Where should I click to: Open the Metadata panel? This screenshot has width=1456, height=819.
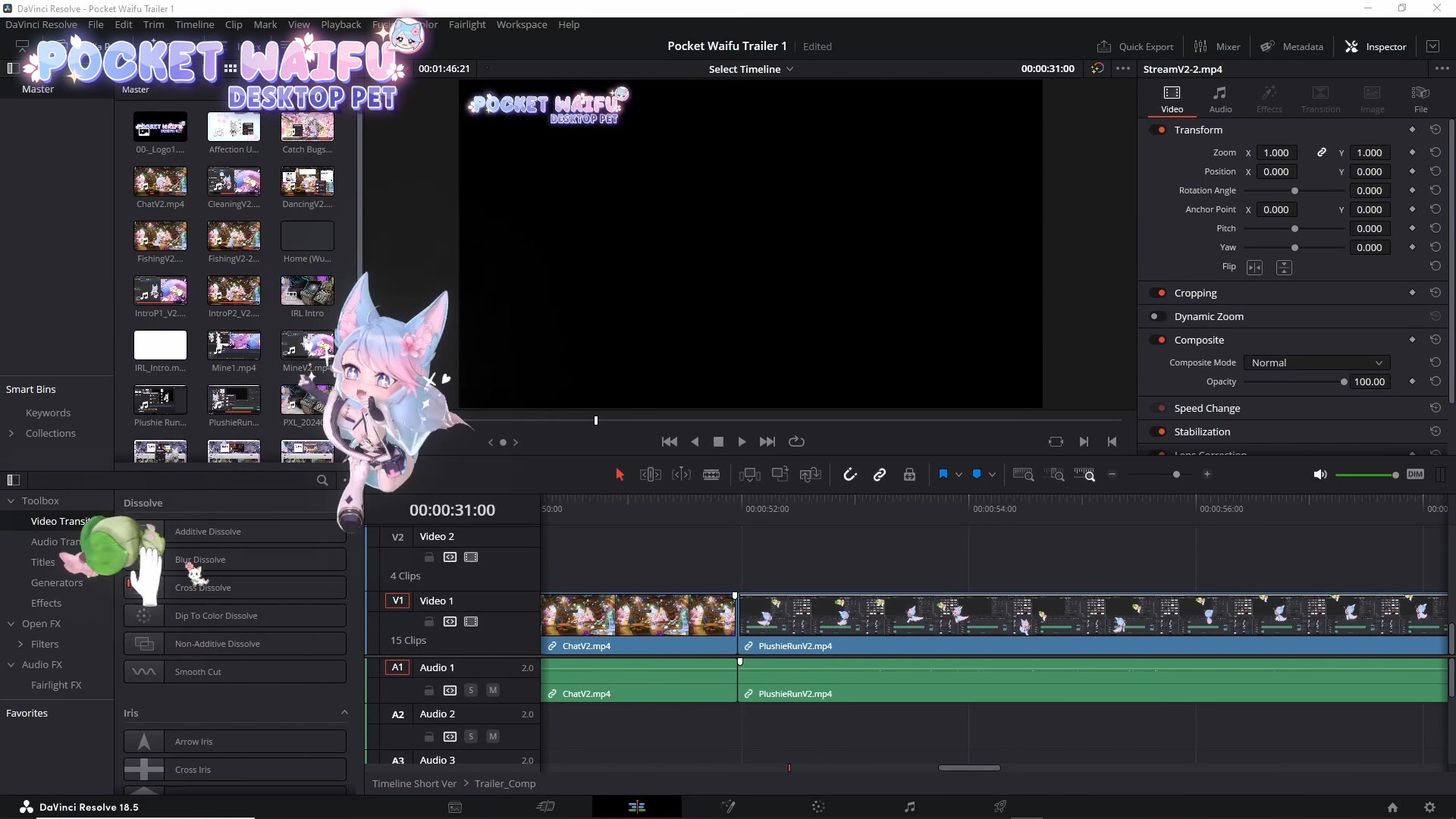[x=1292, y=46]
